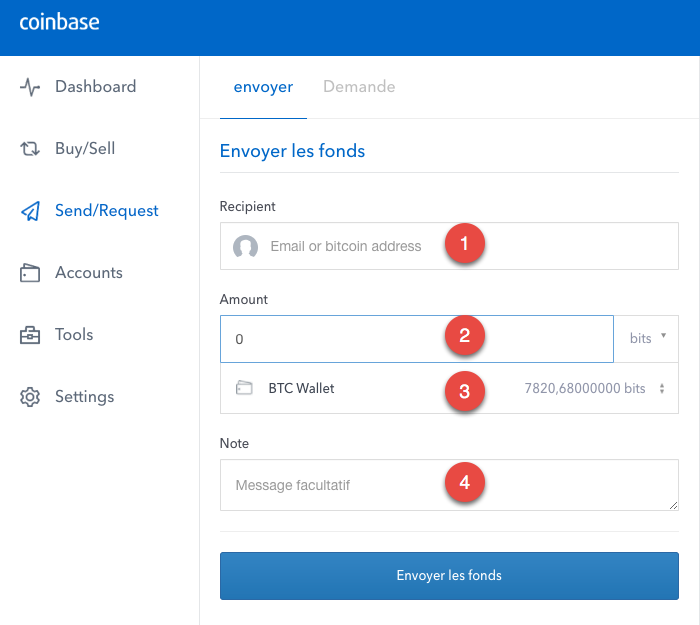Click the Tools briefcase icon
Viewport: 700px width, 625px height.
(30, 335)
